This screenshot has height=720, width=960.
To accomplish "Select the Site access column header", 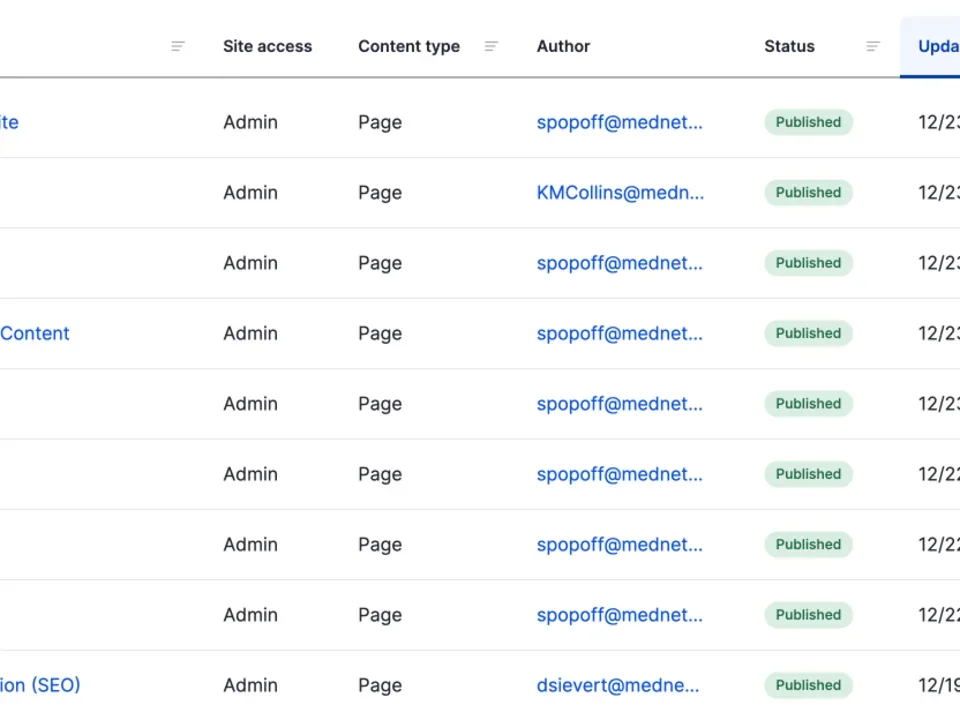I will point(267,46).
